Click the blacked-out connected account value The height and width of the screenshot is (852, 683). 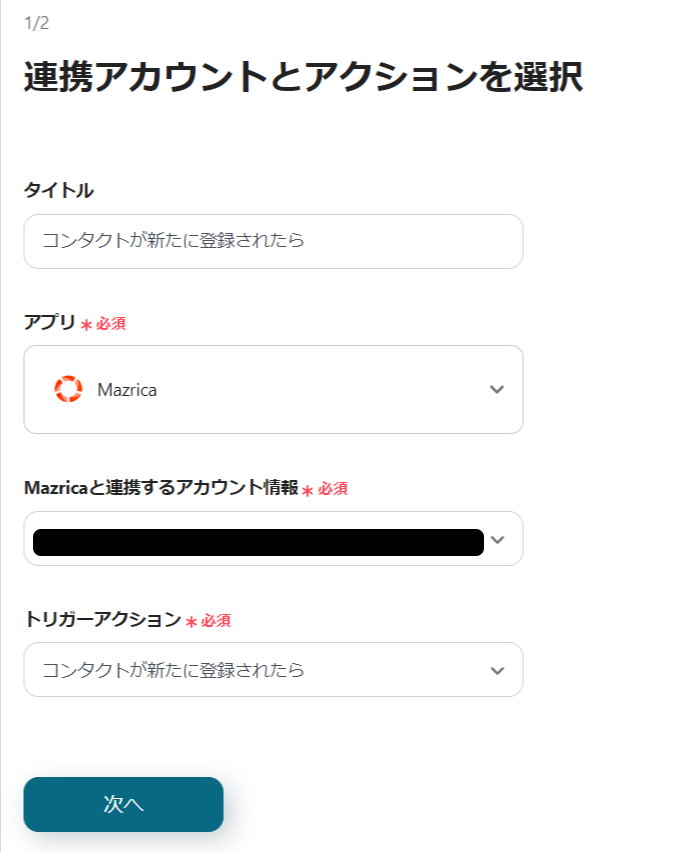(258, 542)
